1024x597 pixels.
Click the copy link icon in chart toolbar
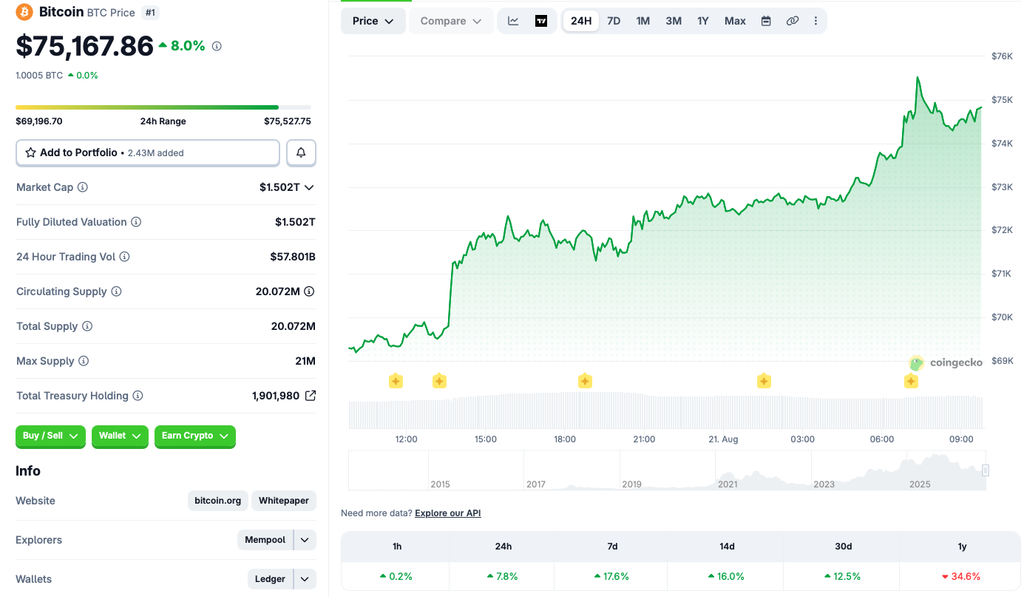pyautogui.click(x=792, y=21)
